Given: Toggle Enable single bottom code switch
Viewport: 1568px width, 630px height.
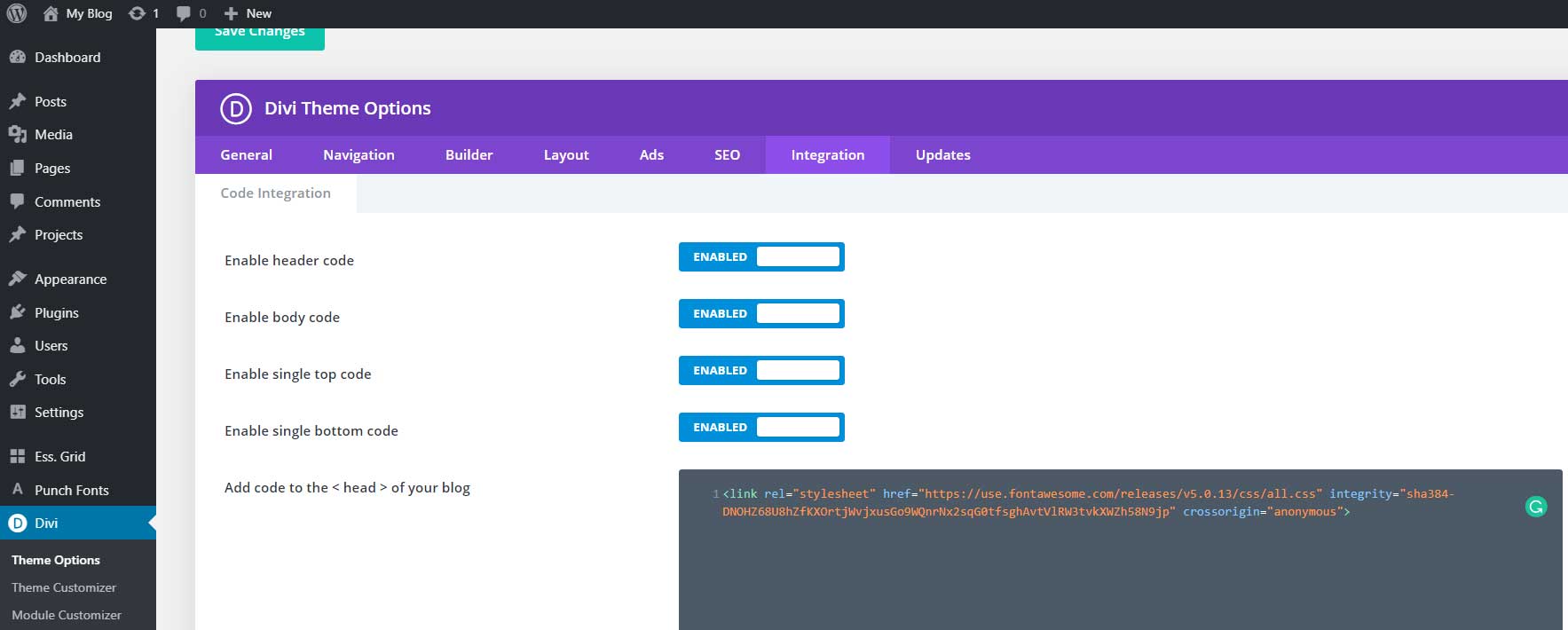Looking at the screenshot, I should 761,427.
